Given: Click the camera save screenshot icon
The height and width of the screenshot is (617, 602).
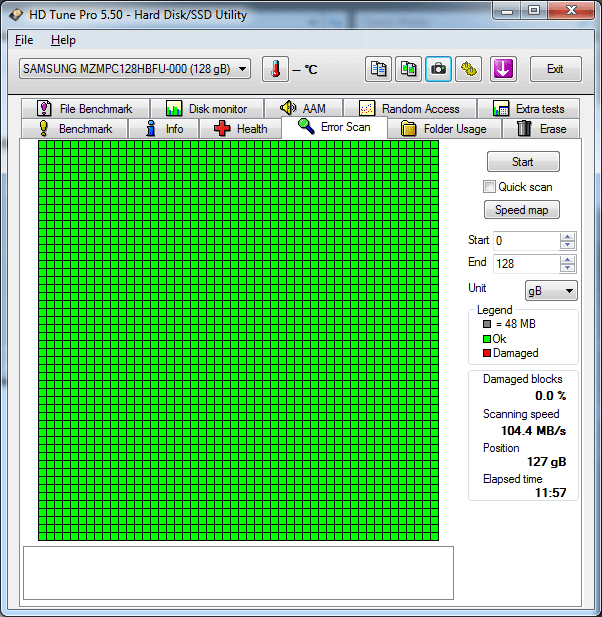Looking at the screenshot, I should tap(438, 69).
